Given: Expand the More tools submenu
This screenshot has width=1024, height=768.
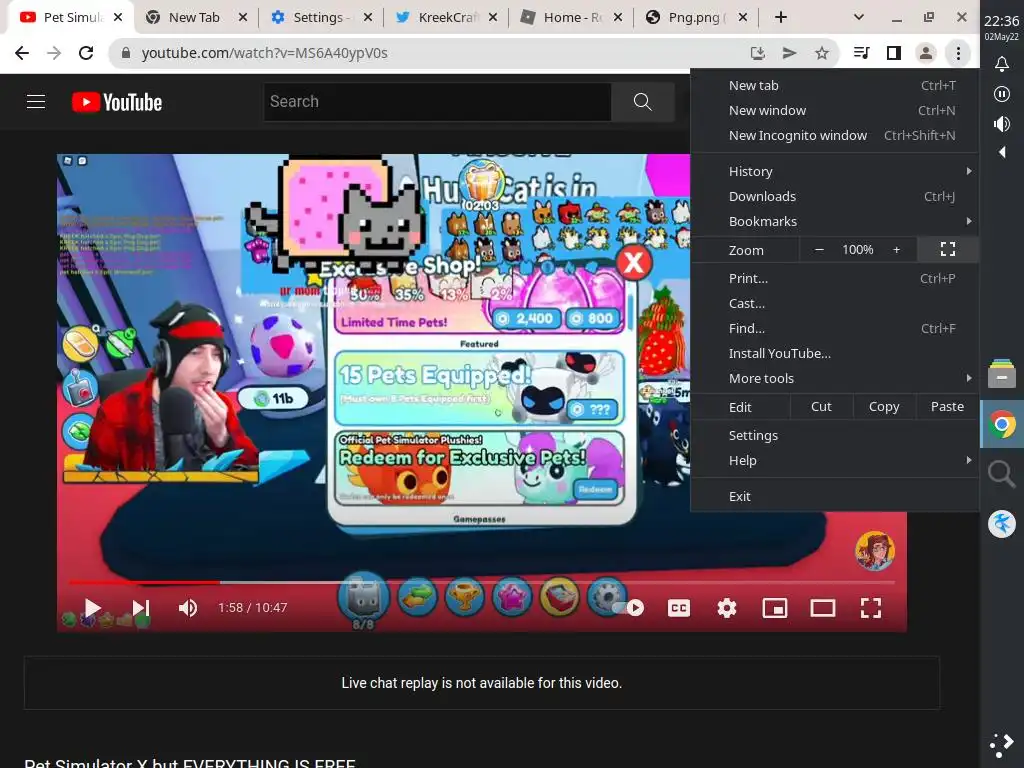Looking at the screenshot, I should click(835, 379).
